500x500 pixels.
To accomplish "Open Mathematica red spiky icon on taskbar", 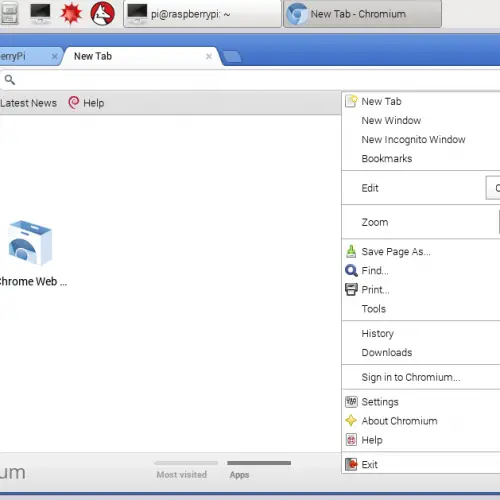I will [71, 14].
